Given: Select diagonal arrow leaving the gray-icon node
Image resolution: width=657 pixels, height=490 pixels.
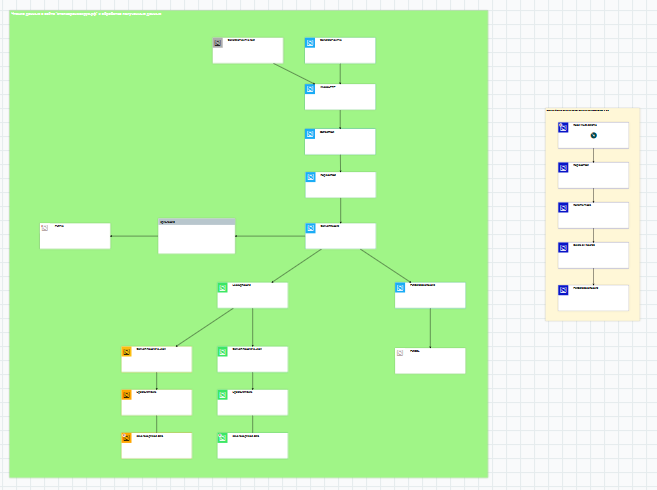Looking at the screenshot, I should (x=294, y=74).
